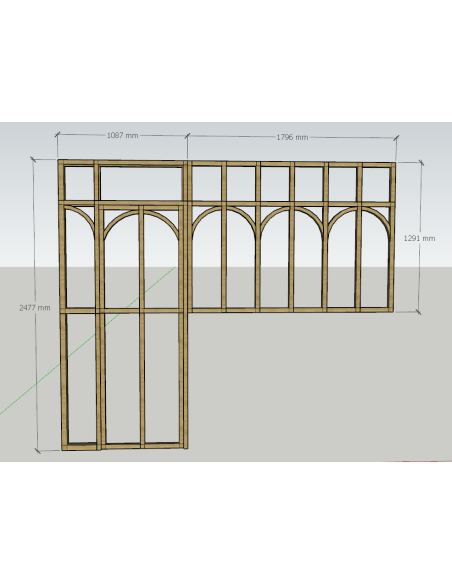Viewport: 452px width, 584px height.
Task: Click the 1796 mm dimension label
Action: click(292, 137)
